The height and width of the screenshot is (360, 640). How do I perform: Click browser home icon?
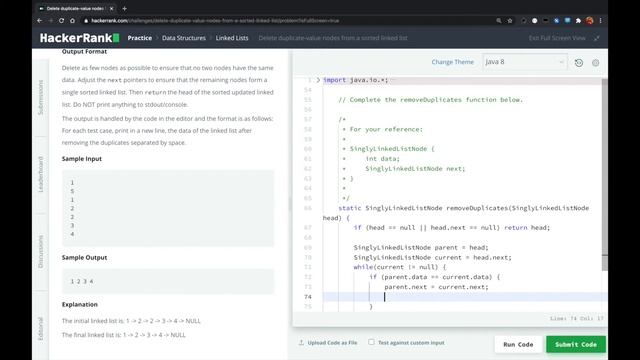tap(72, 20)
